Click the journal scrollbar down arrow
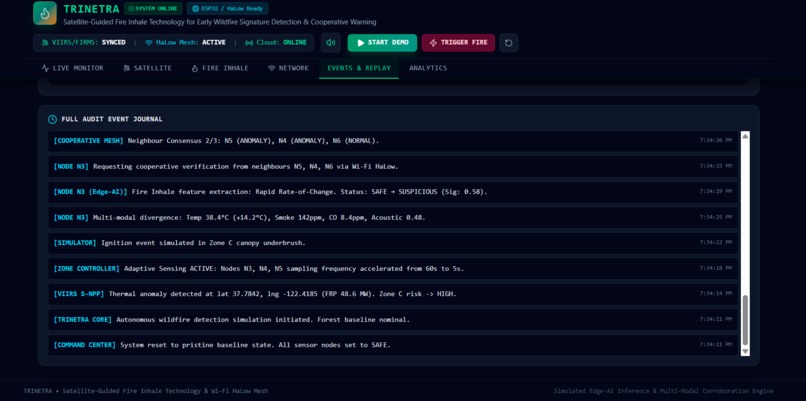 pyautogui.click(x=745, y=351)
